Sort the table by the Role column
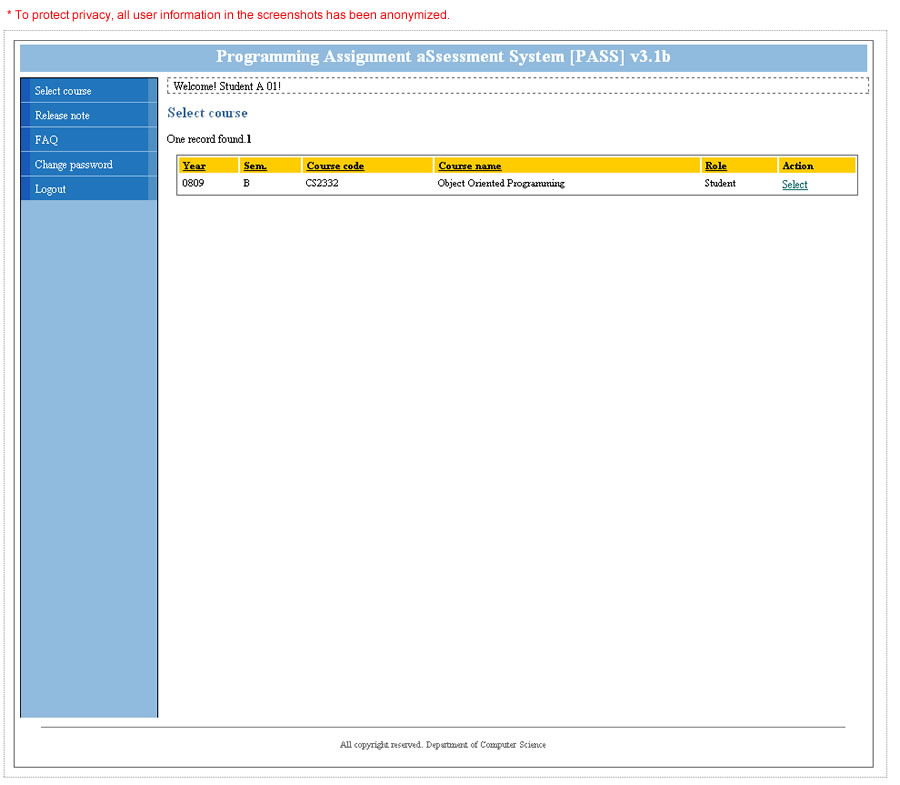The width and height of the screenshot is (900, 785). 715,166
